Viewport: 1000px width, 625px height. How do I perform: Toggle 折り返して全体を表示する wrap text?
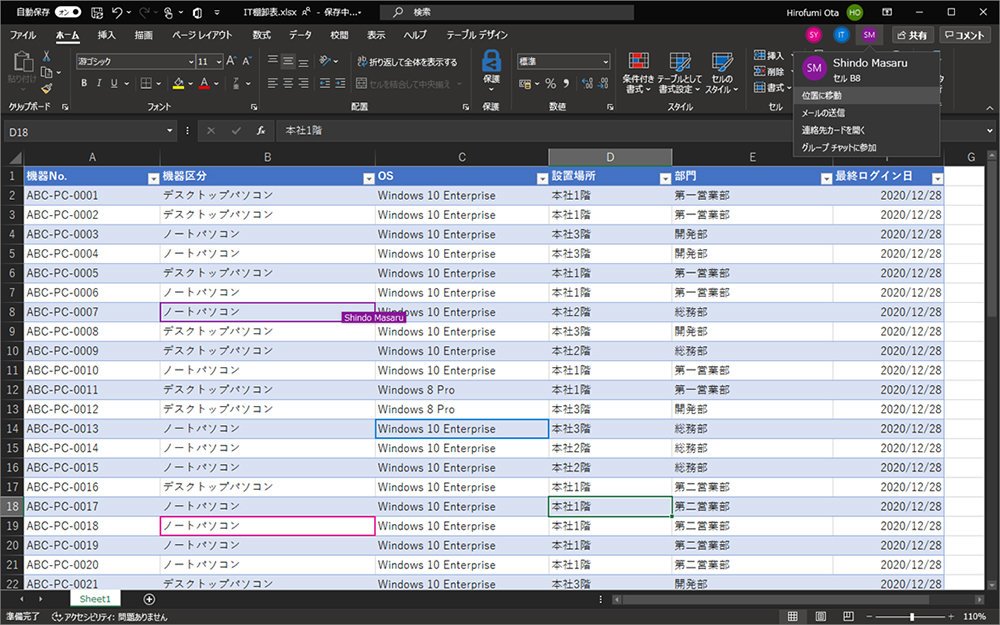point(408,62)
